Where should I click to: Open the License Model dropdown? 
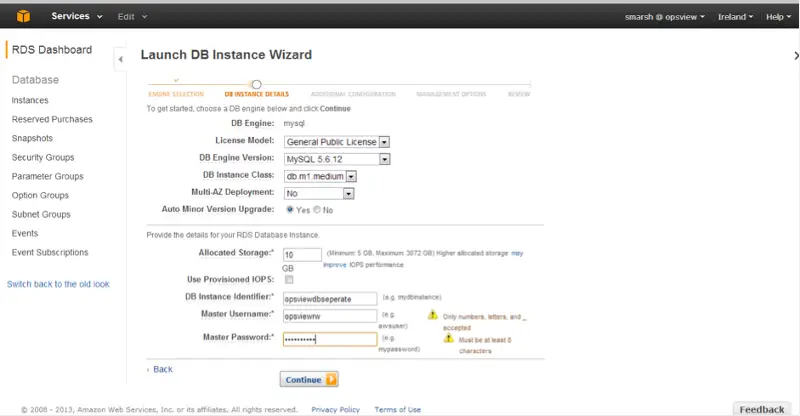[337, 142]
